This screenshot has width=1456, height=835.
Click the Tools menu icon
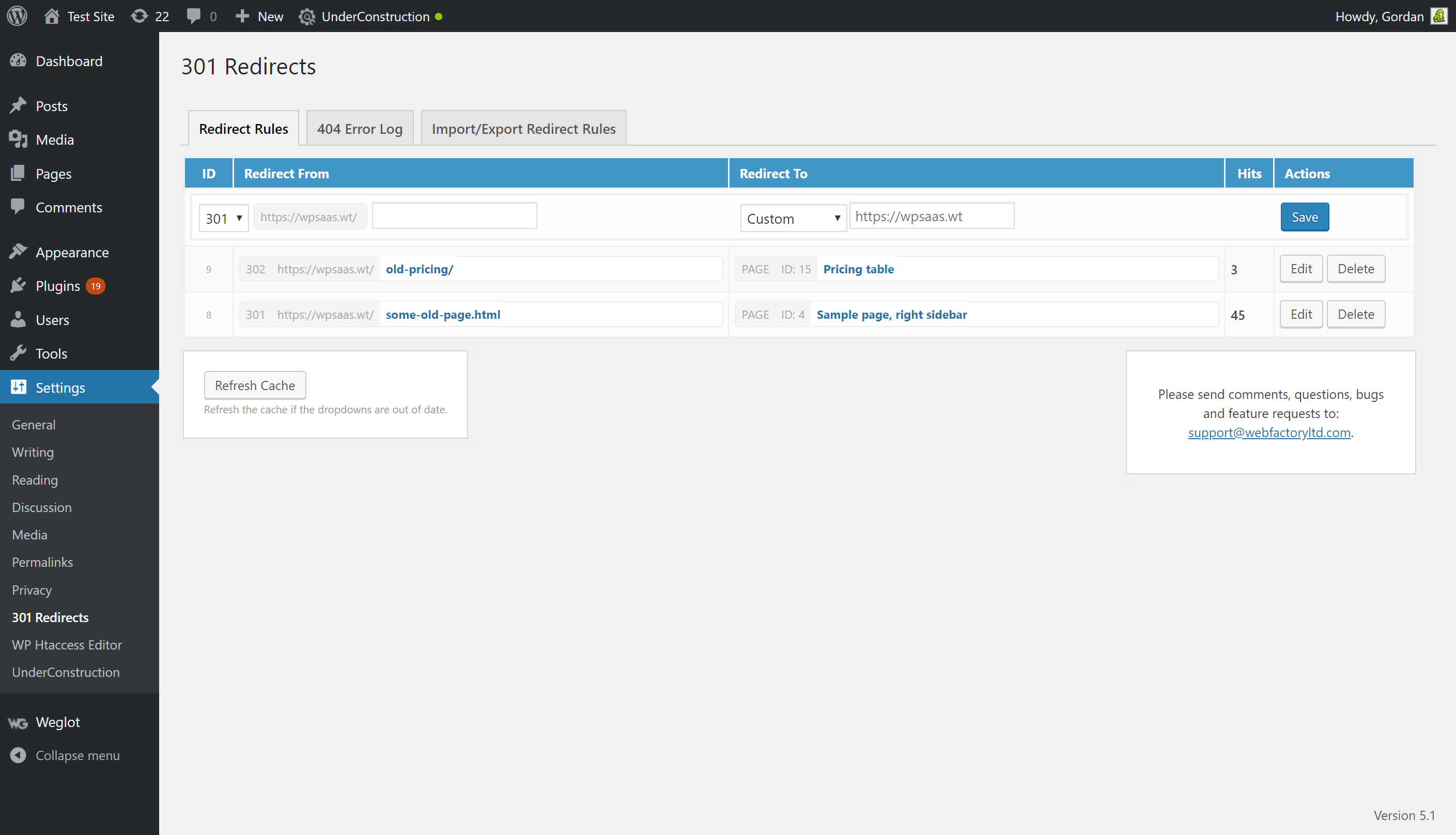[19, 353]
